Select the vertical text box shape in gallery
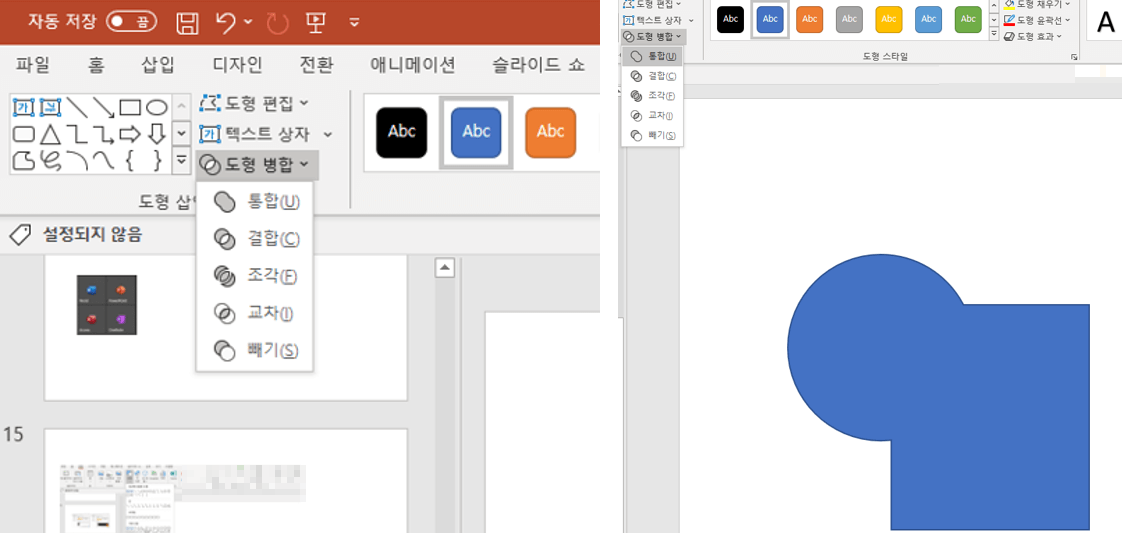 point(51,108)
